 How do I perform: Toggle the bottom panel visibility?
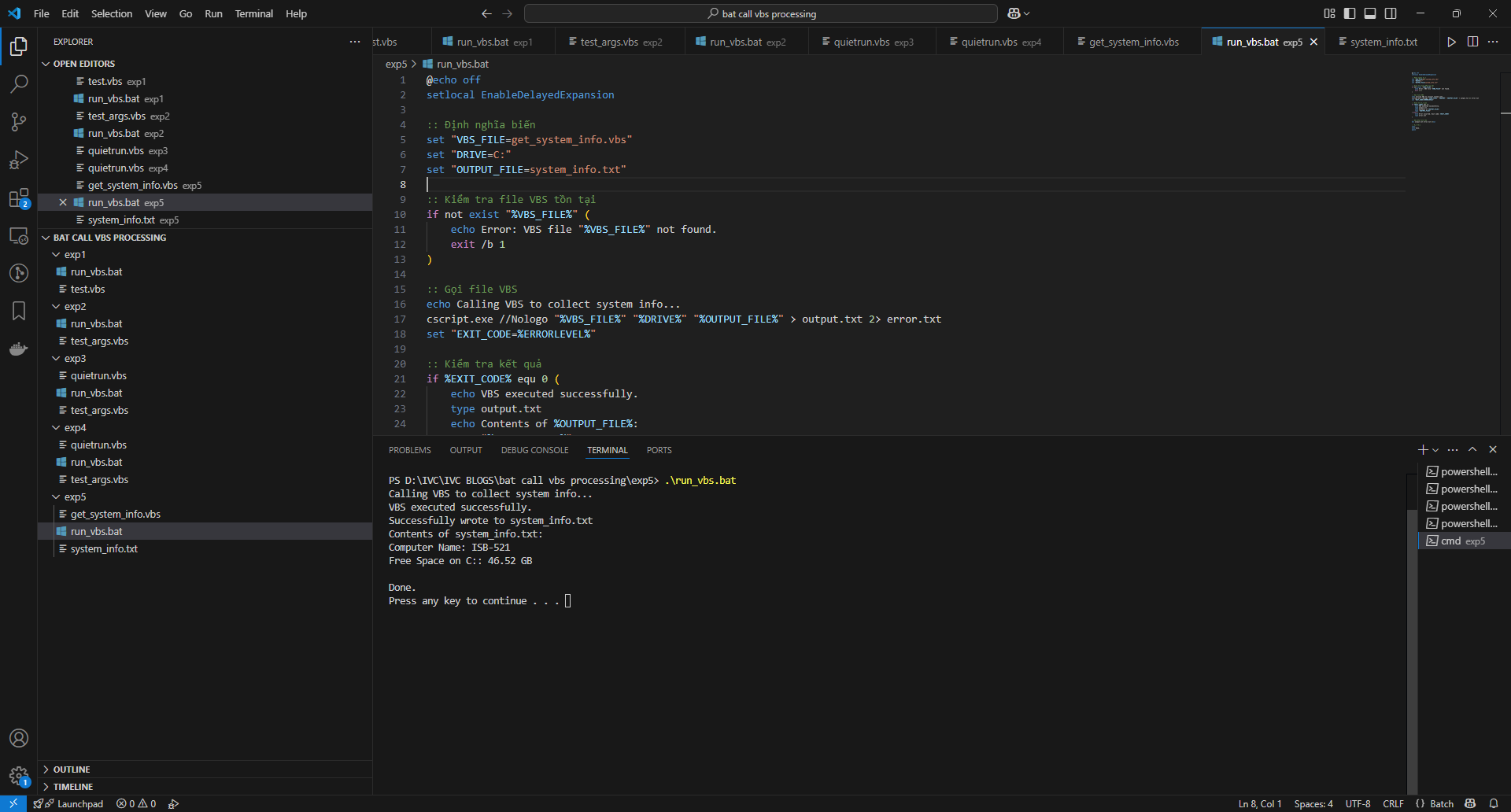(1370, 13)
